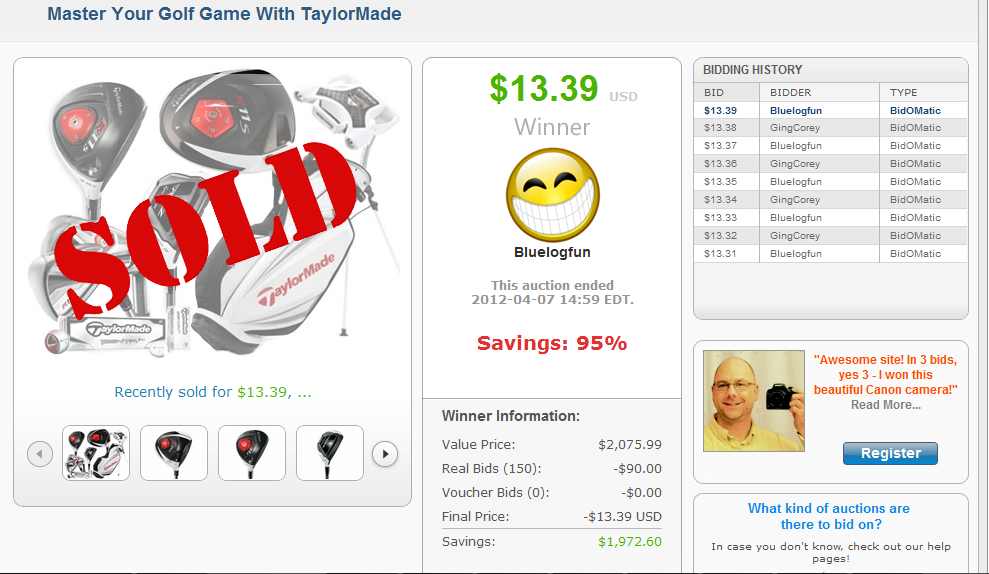This screenshot has width=989, height=574.
Task: Click the 'Master Your Golf Game' heading
Action: [224, 15]
